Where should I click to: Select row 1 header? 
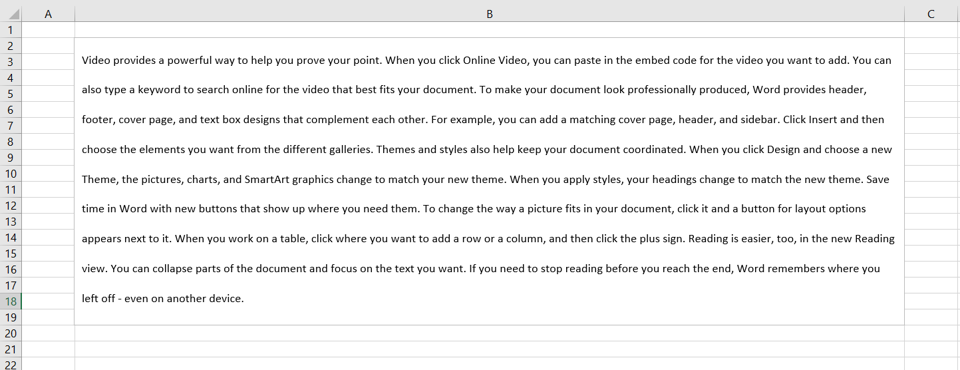tap(10, 30)
